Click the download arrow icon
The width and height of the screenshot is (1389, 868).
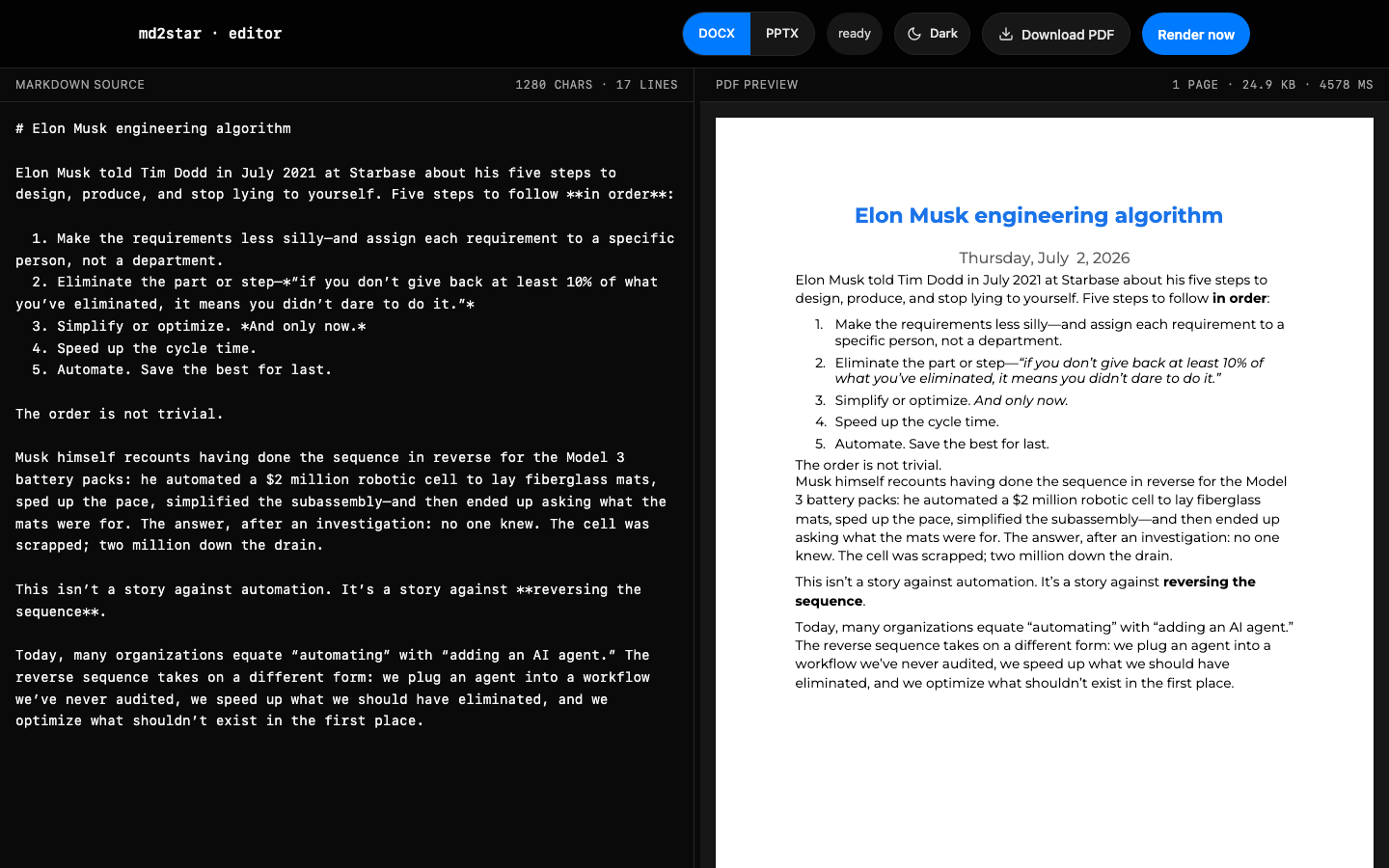point(1006,34)
